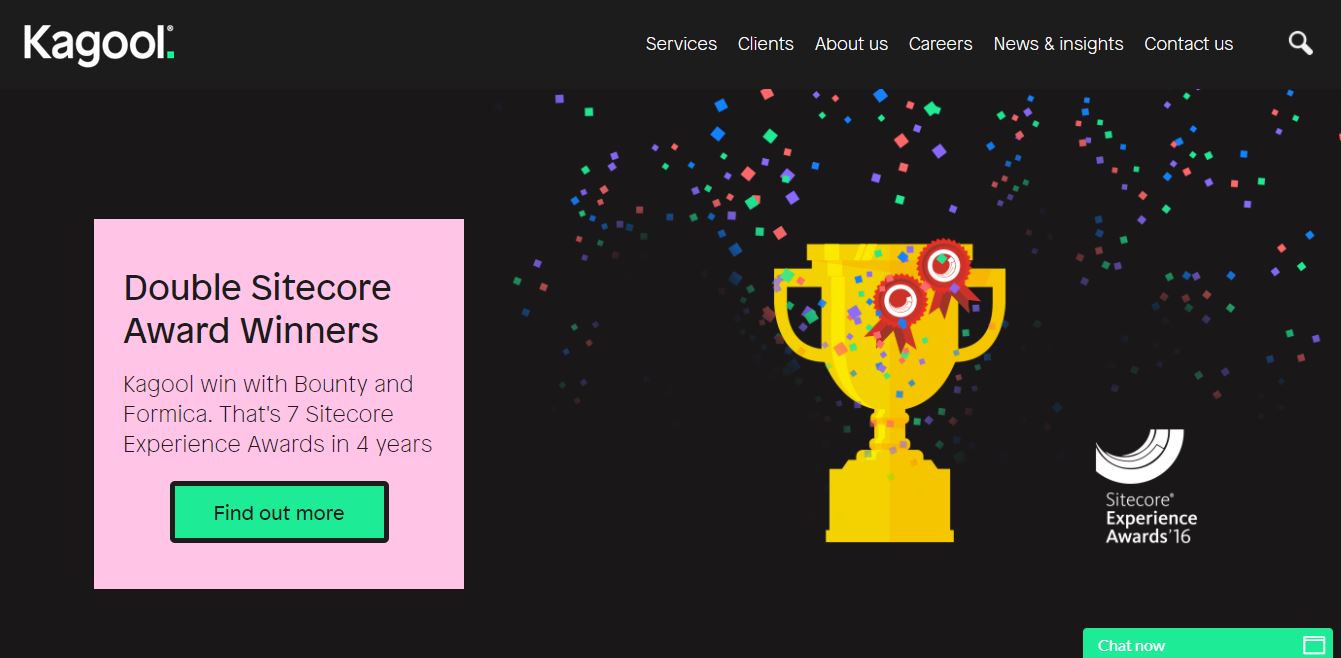
Task: Navigate to Careers
Action: [x=940, y=44]
